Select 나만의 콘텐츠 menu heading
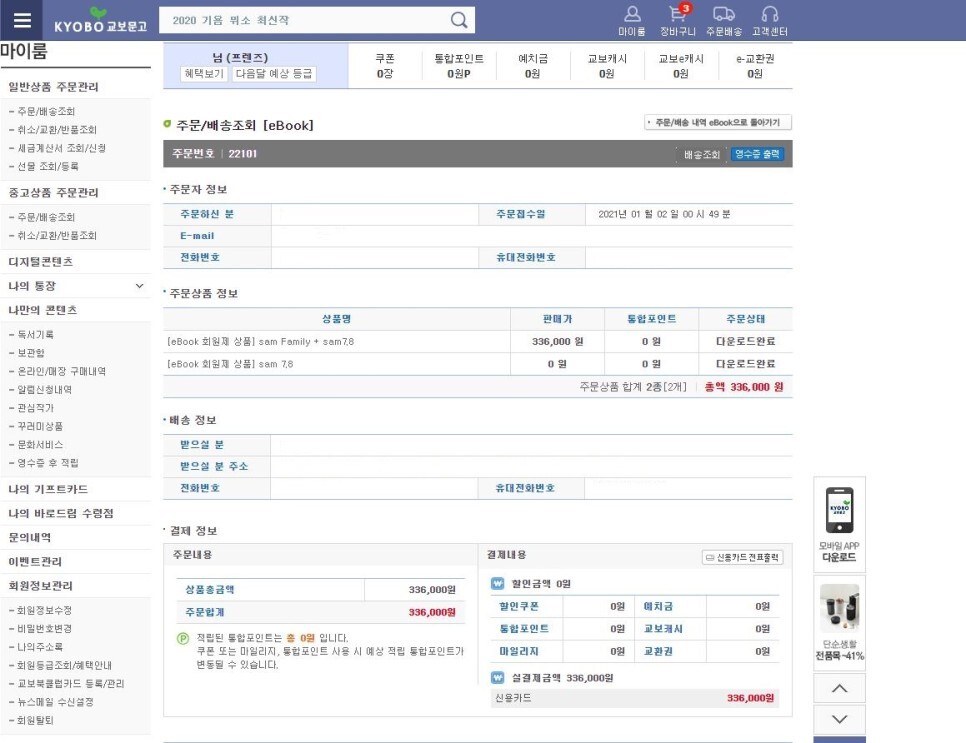 pyautogui.click(x=43, y=310)
